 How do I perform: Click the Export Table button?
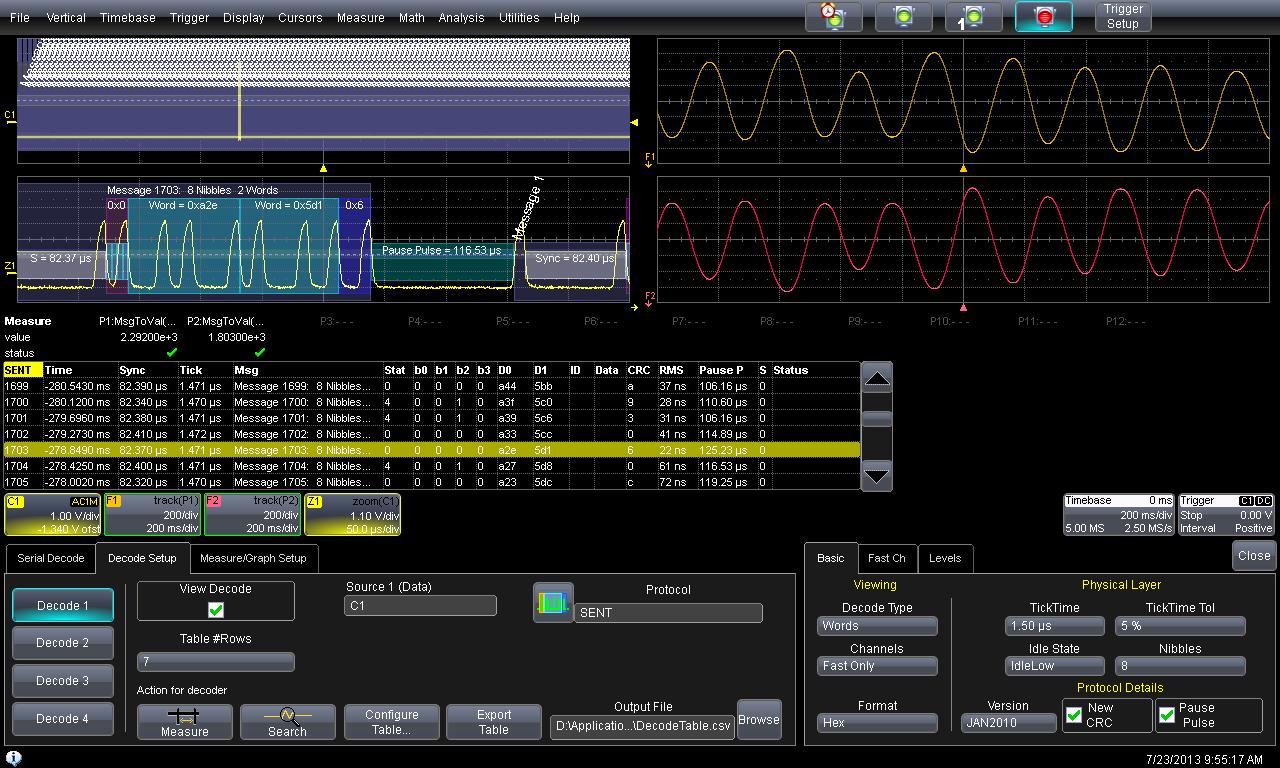pyautogui.click(x=494, y=722)
